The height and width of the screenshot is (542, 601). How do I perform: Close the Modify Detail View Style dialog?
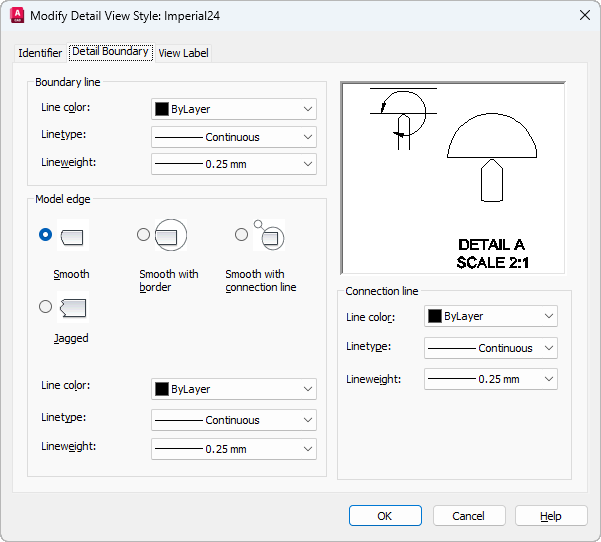584,15
